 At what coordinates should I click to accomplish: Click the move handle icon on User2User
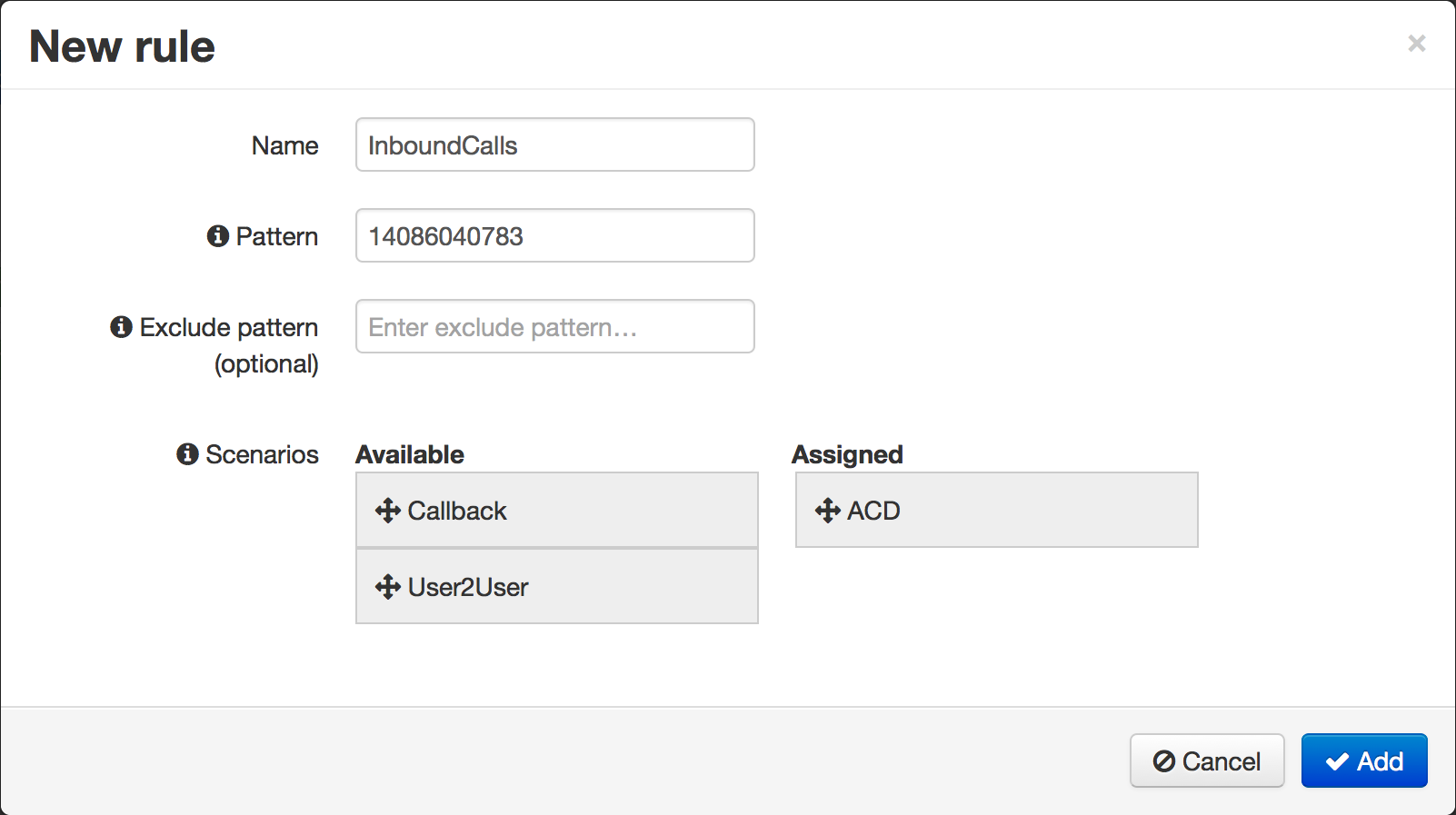point(388,587)
